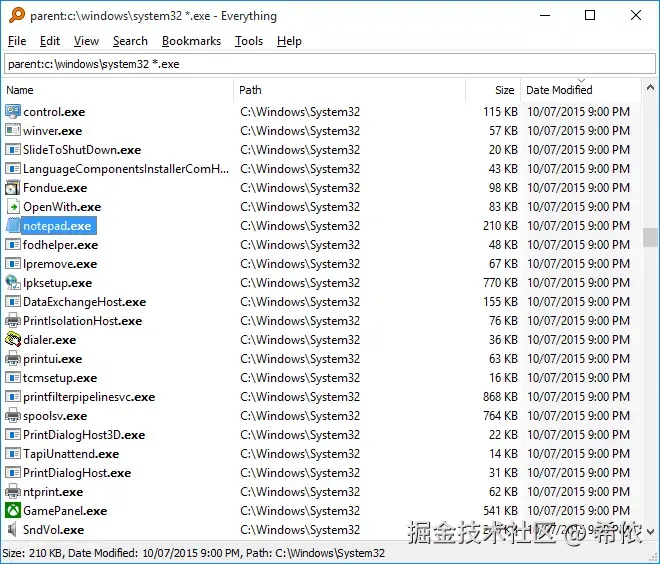Viewport: 660px width, 564px height.
Task: Click the dialer.exe phone icon
Action: click(13, 340)
